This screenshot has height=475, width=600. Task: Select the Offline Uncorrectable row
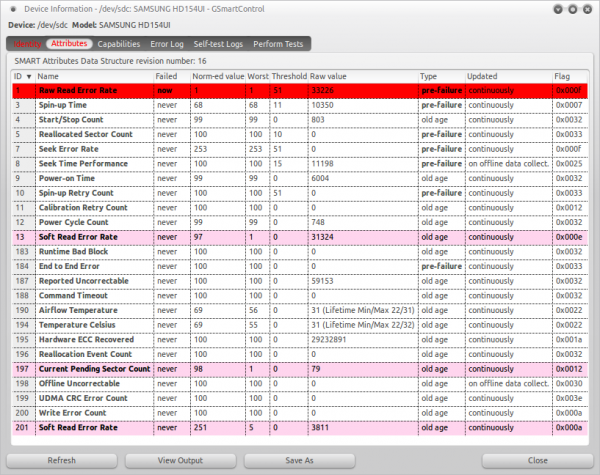(300, 384)
